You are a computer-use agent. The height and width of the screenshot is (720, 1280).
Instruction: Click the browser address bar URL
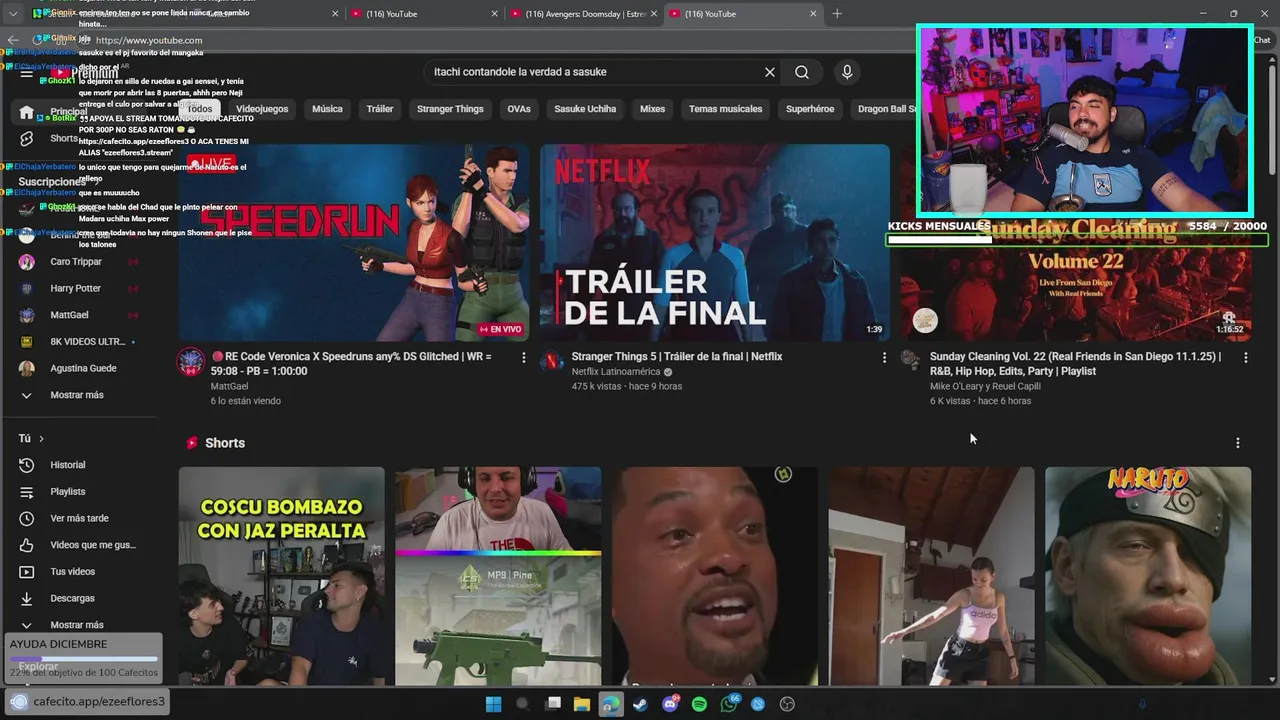(149, 40)
